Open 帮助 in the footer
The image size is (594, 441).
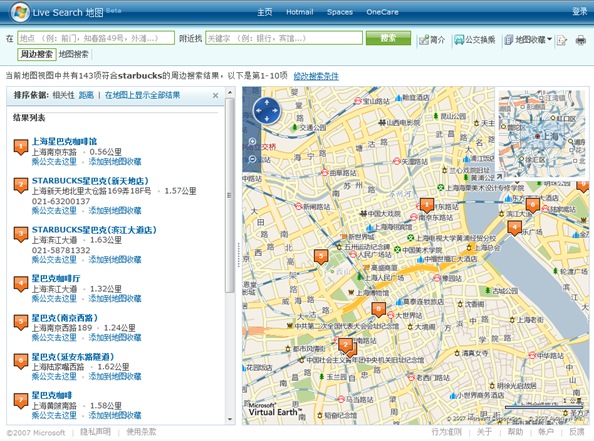(515, 432)
